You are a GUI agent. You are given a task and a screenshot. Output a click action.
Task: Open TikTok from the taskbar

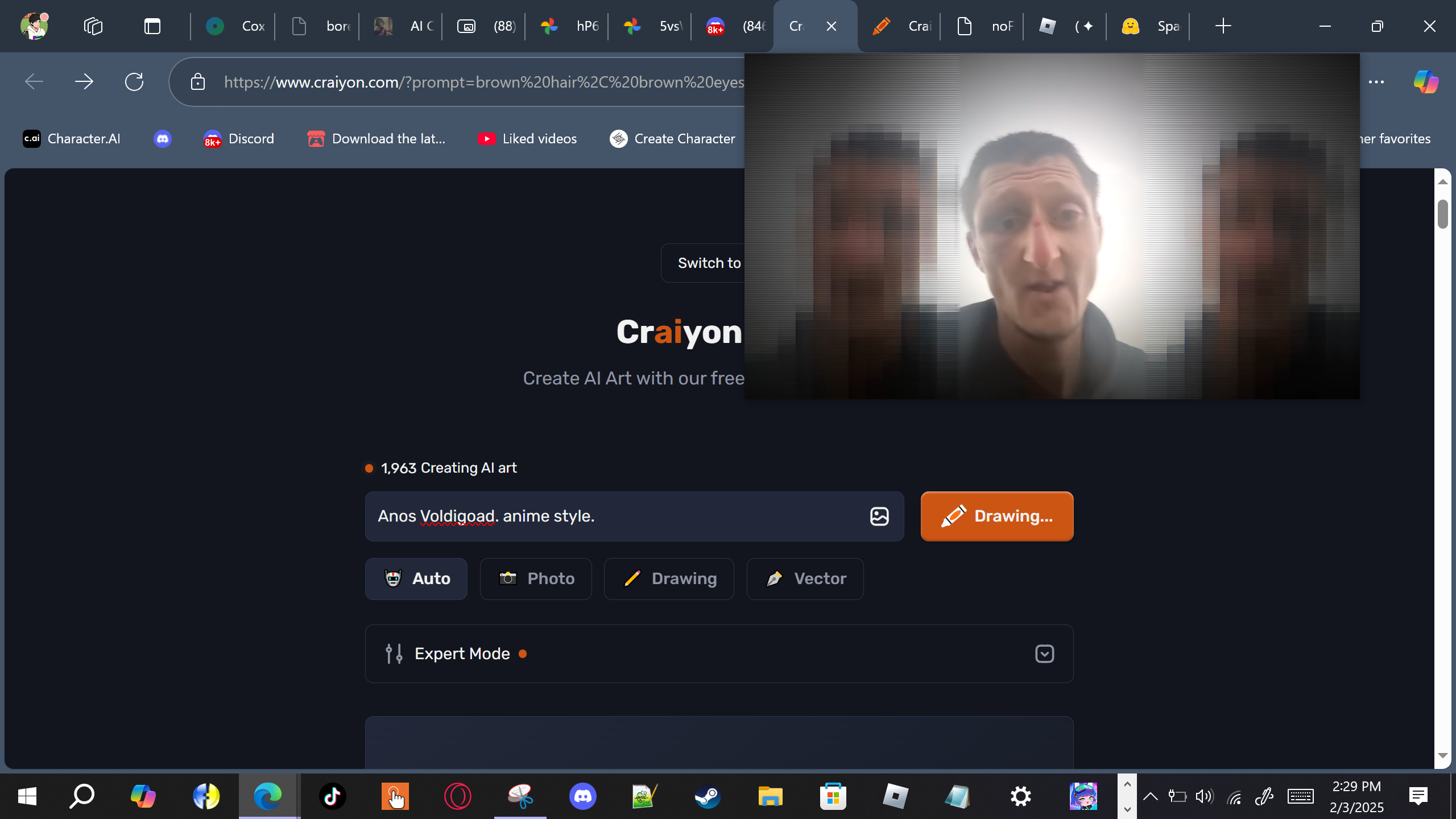pyautogui.click(x=333, y=796)
